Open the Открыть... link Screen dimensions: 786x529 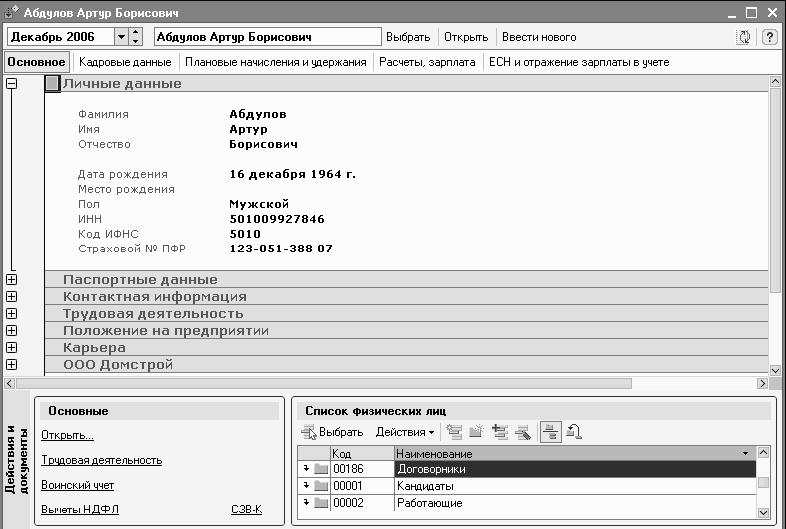click(x=67, y=435)
